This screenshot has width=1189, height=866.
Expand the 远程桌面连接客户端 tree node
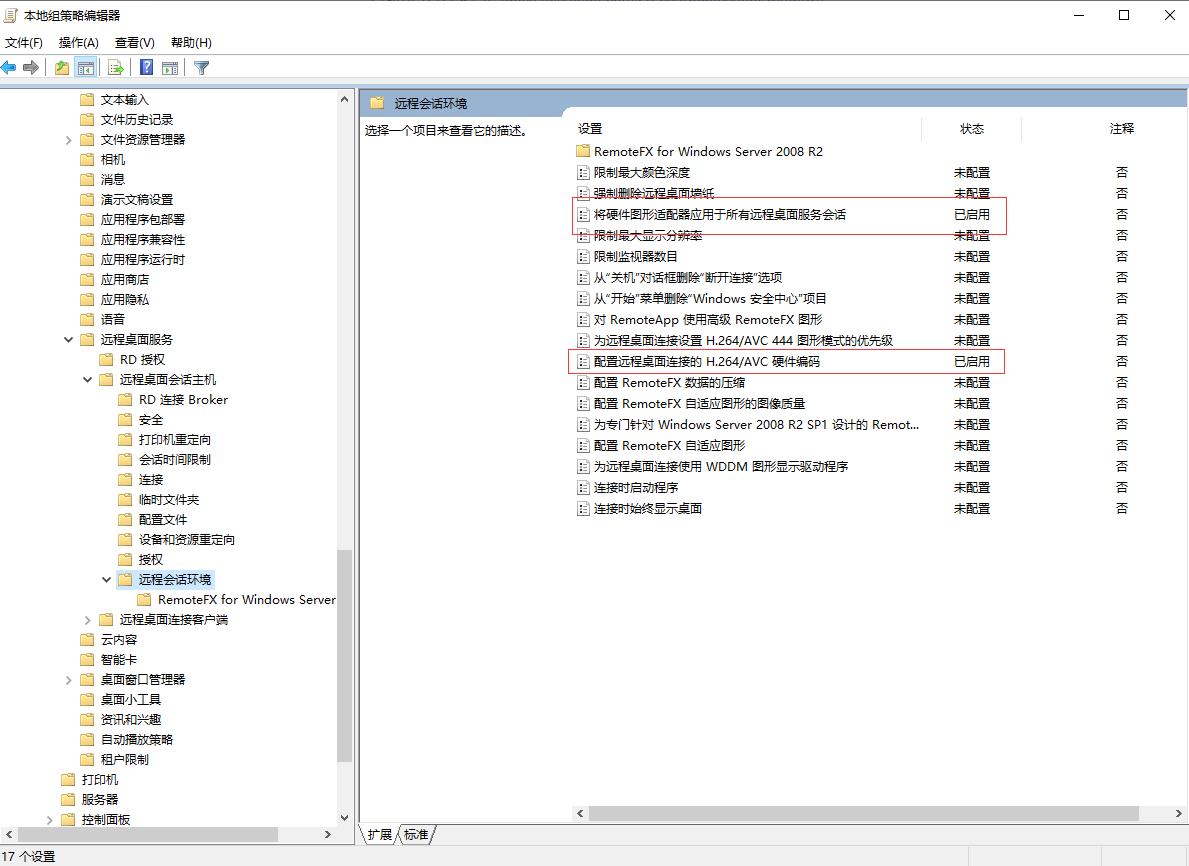(87, 620)
